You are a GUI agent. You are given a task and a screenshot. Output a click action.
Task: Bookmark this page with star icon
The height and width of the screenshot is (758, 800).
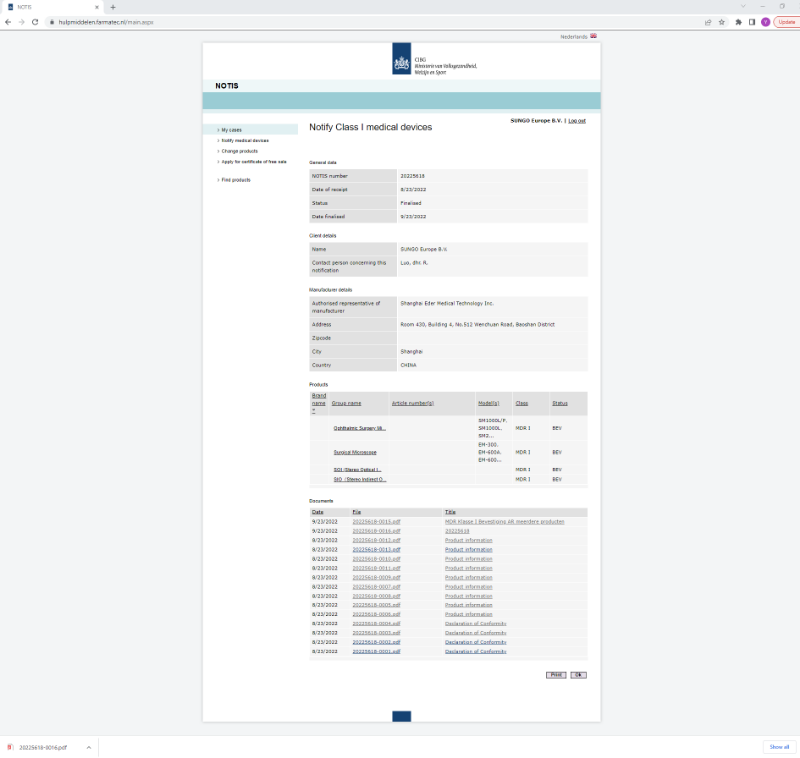[x=721, y=21]
